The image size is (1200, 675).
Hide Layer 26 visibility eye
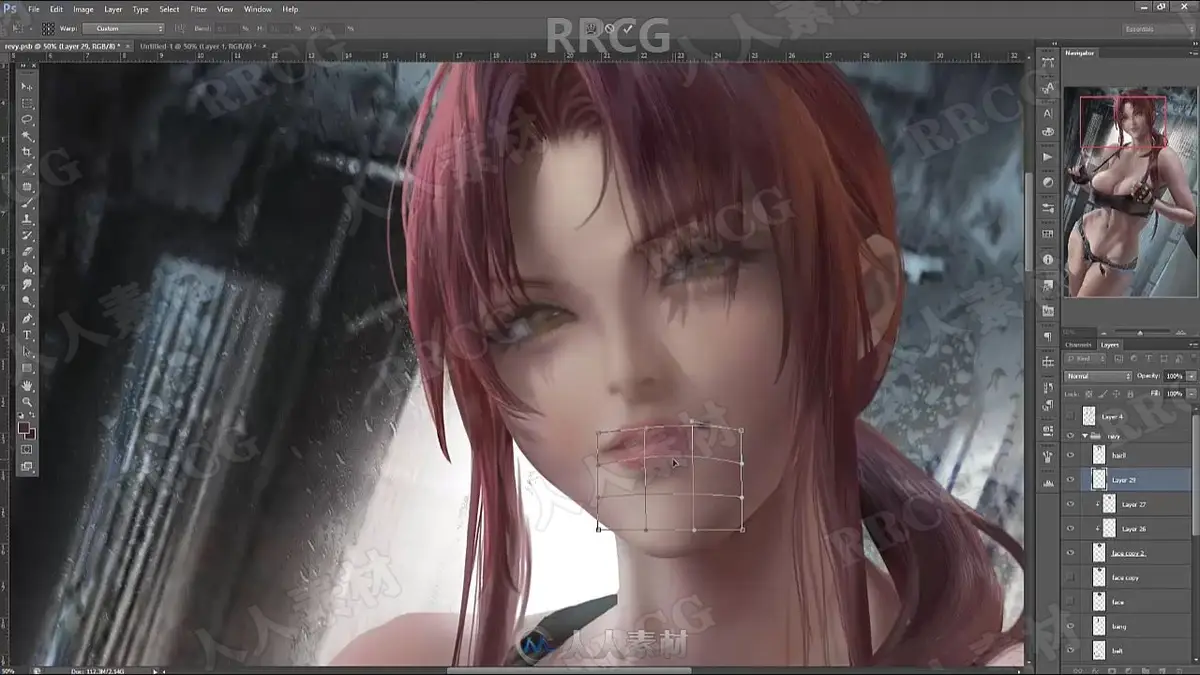coord(1071,528)
